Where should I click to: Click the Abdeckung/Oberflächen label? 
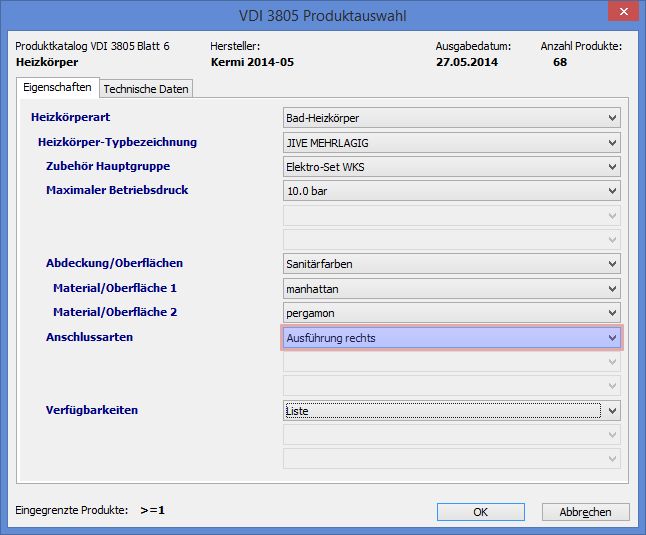pyautogui.click(x=115, y=263)
